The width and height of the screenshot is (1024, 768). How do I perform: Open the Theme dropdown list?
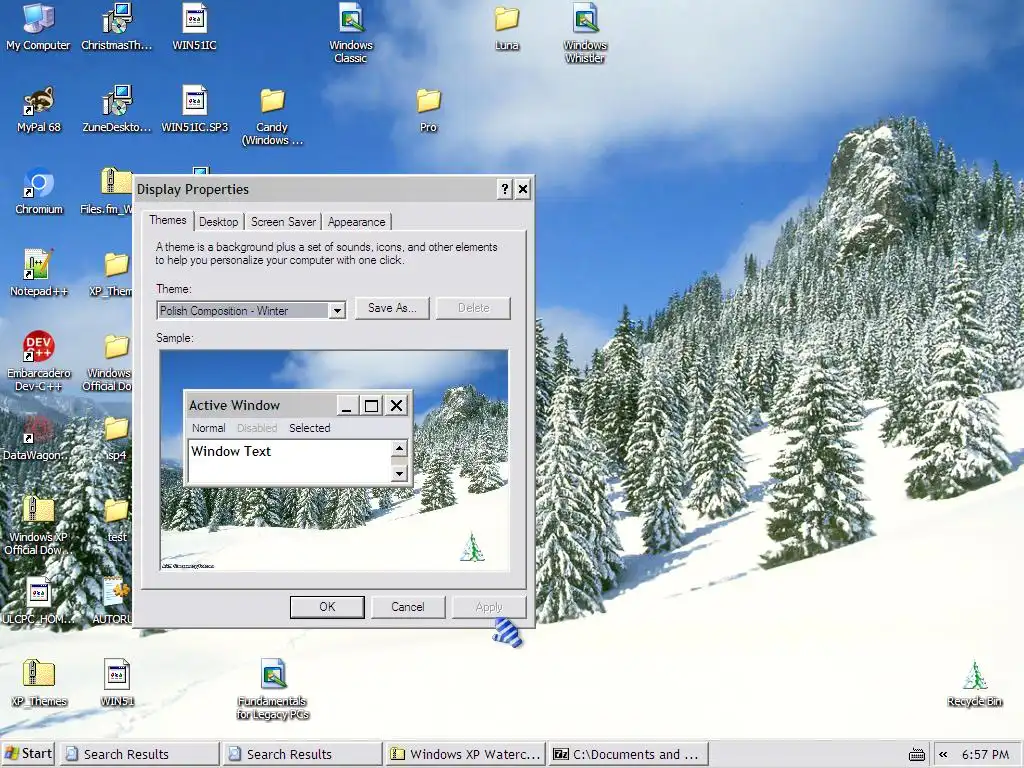337,311
